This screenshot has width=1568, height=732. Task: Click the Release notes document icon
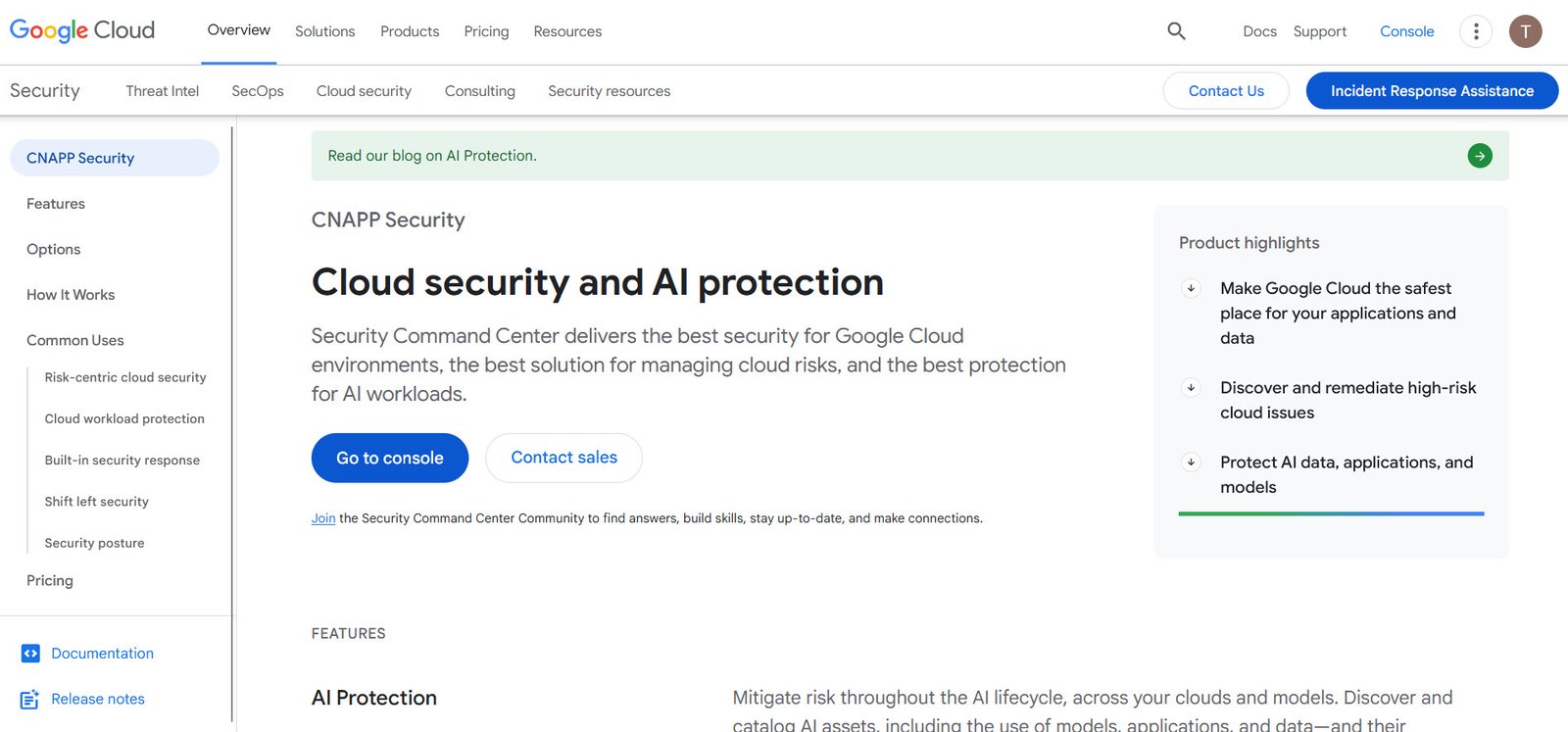pyautogui.click(x=30, y=699)
